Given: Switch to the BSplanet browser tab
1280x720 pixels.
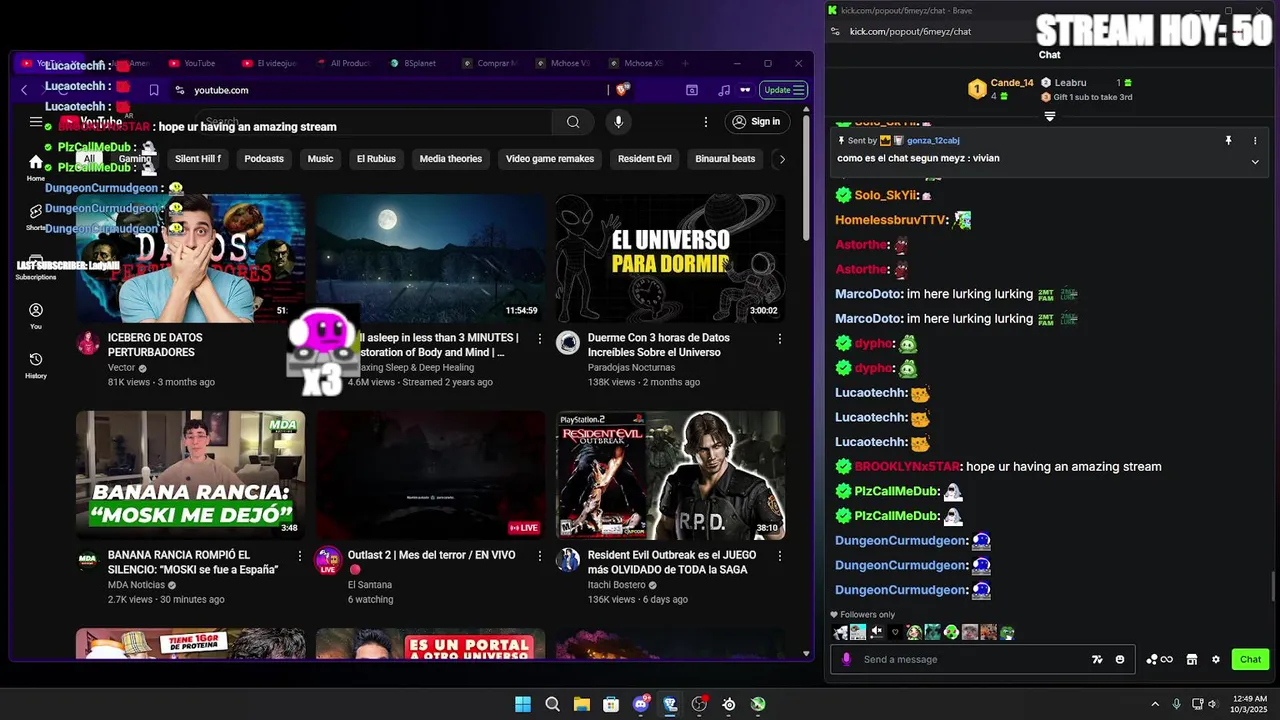Looking at the screenshot, I should click(415, 63).
